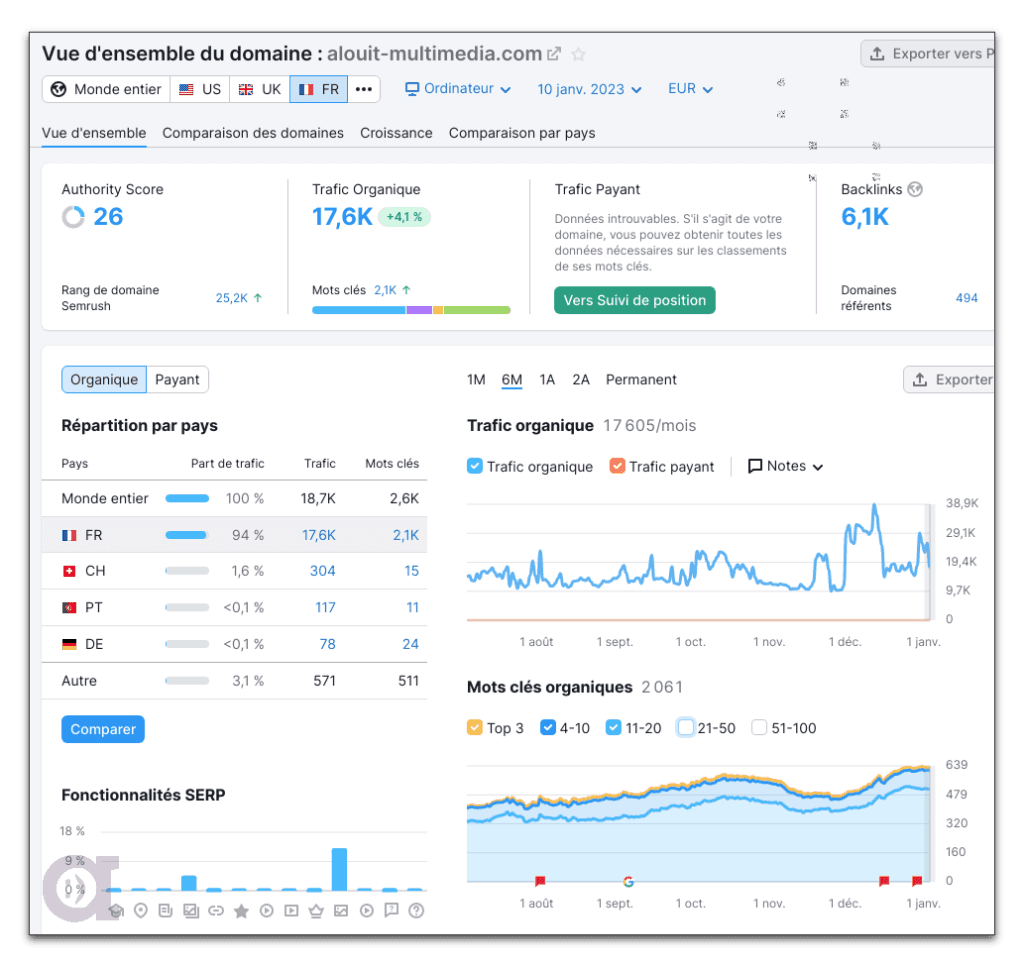Click the blue Comparer button
This screenshot has height=967, width=1024.
(103, 729)
